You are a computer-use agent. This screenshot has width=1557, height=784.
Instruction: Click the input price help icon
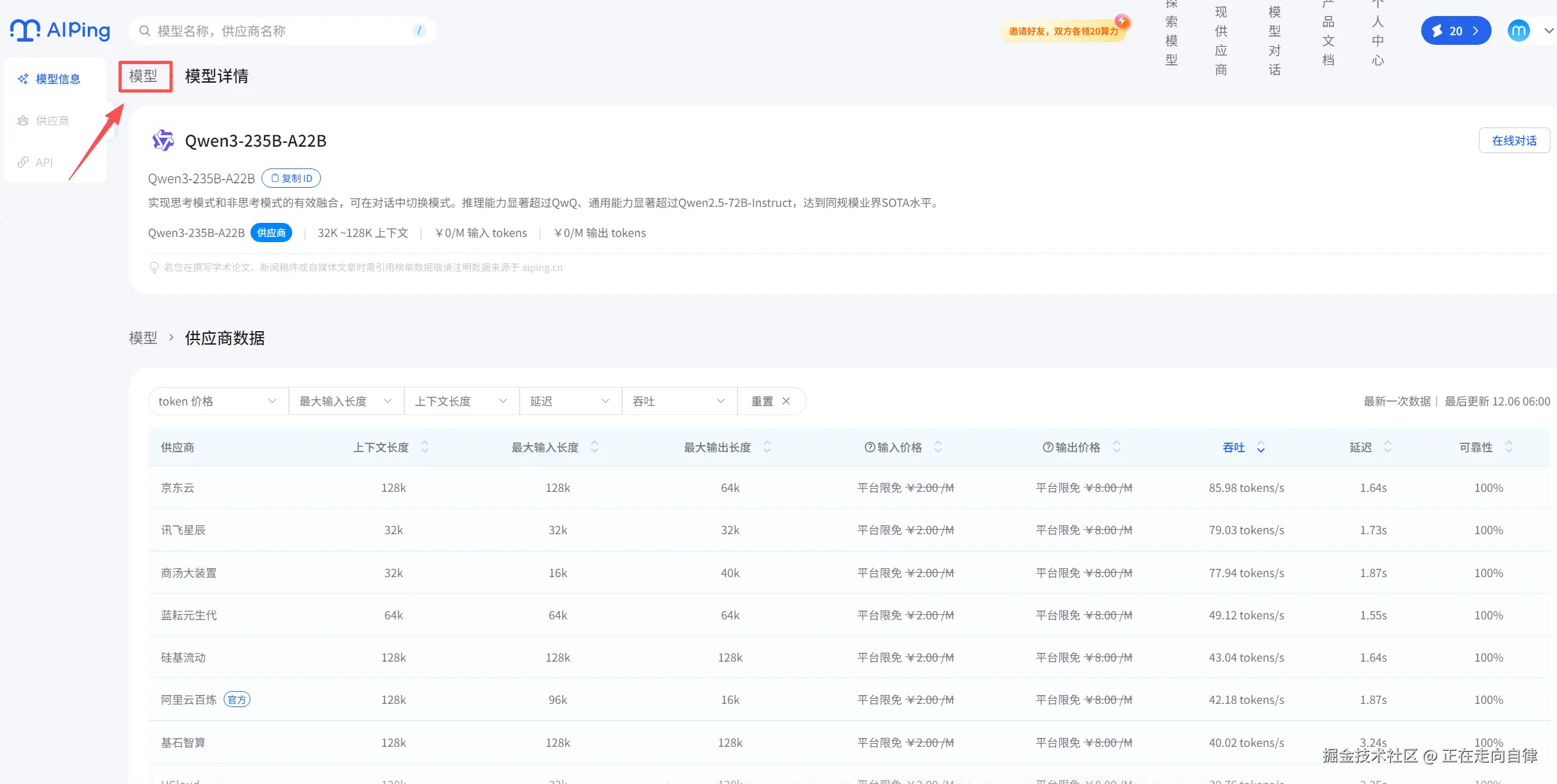pyautogui.click(x=869, y=447)
